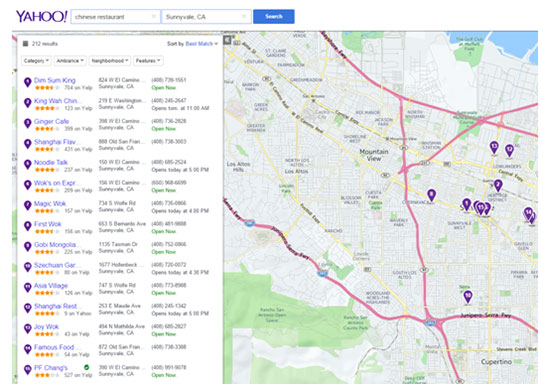
Task: Open Joy Wok listing
Action: (46, 326)
